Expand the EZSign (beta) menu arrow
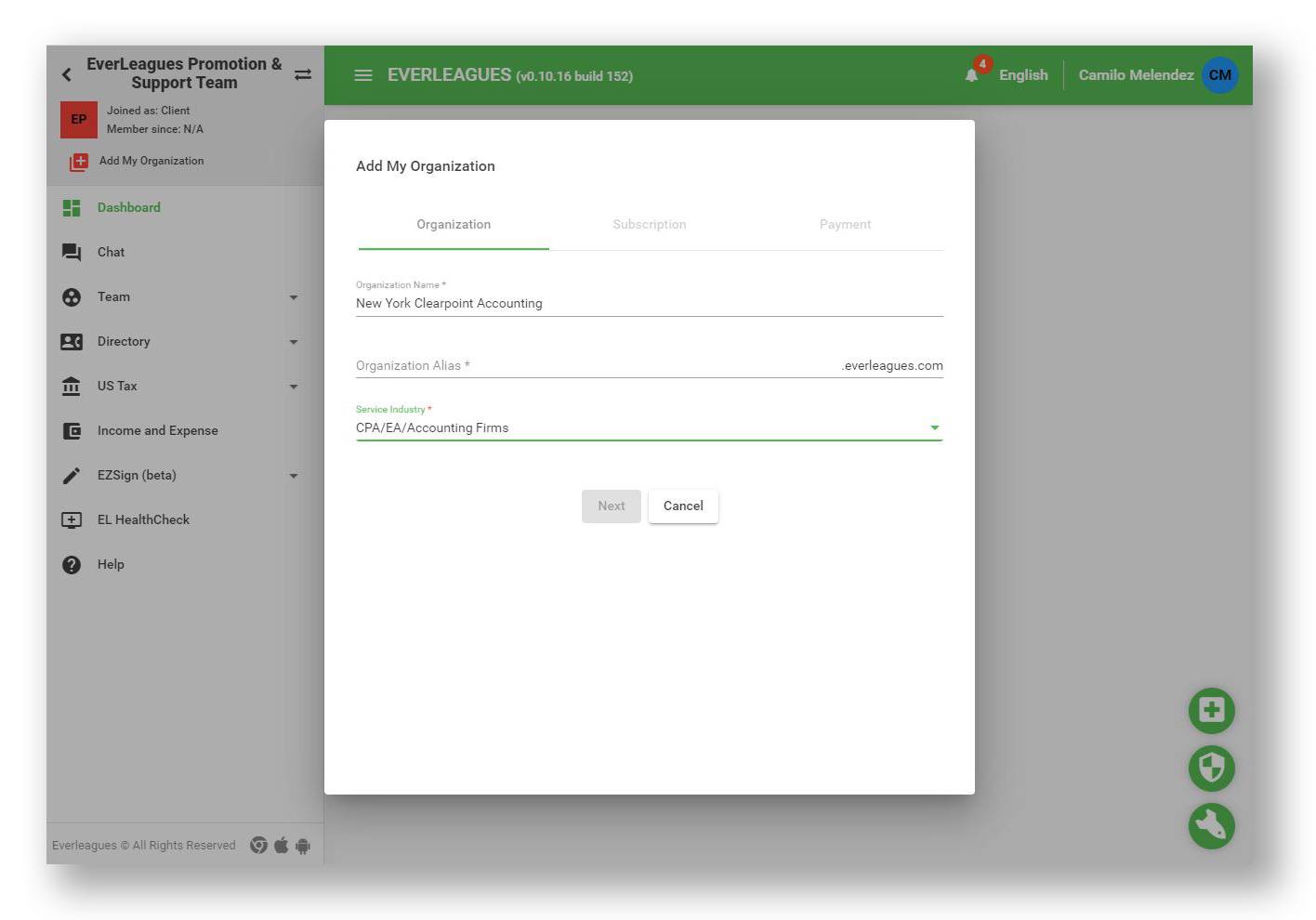The height and width of the screenshot is (920, 1316). point(294,476)
